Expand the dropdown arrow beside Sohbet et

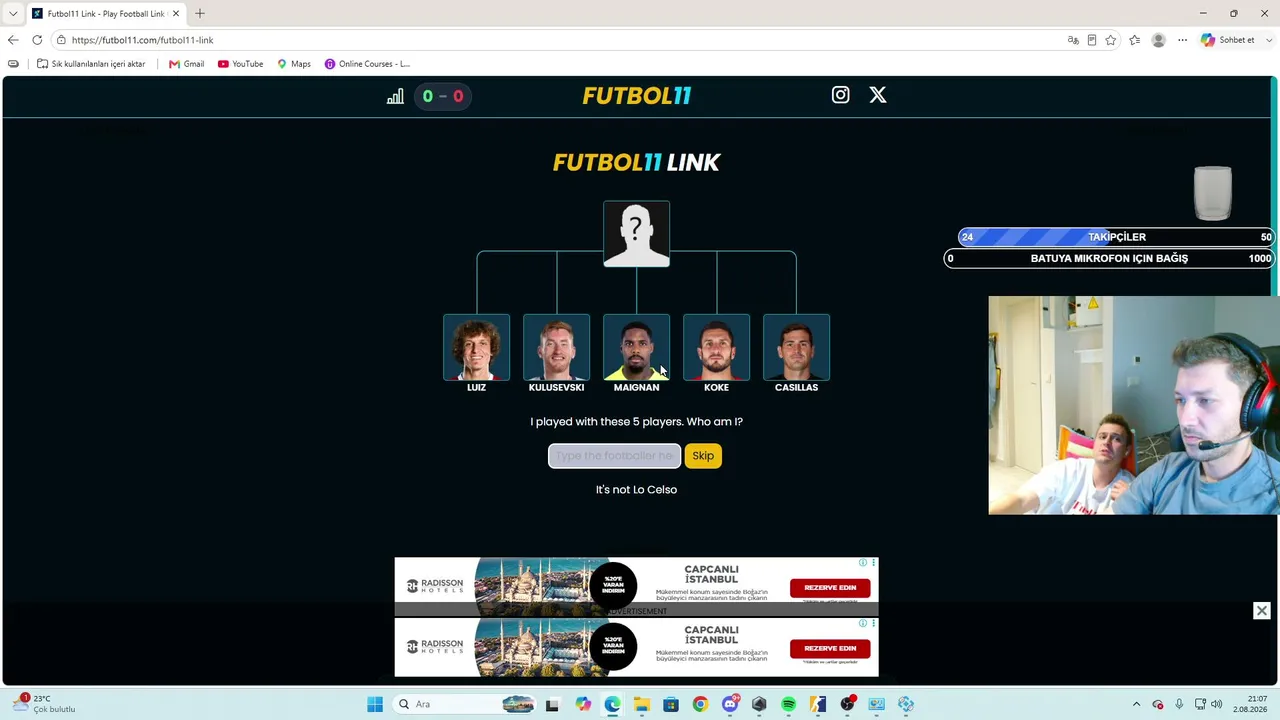[x=1270, y=40]
